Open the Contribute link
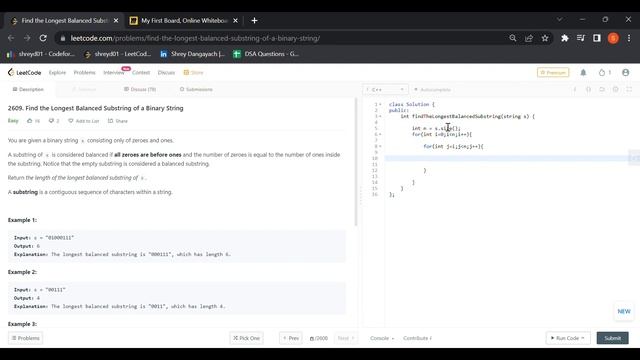Image resolution: width=640 pixels, height=360 pixels. point(417,338)
